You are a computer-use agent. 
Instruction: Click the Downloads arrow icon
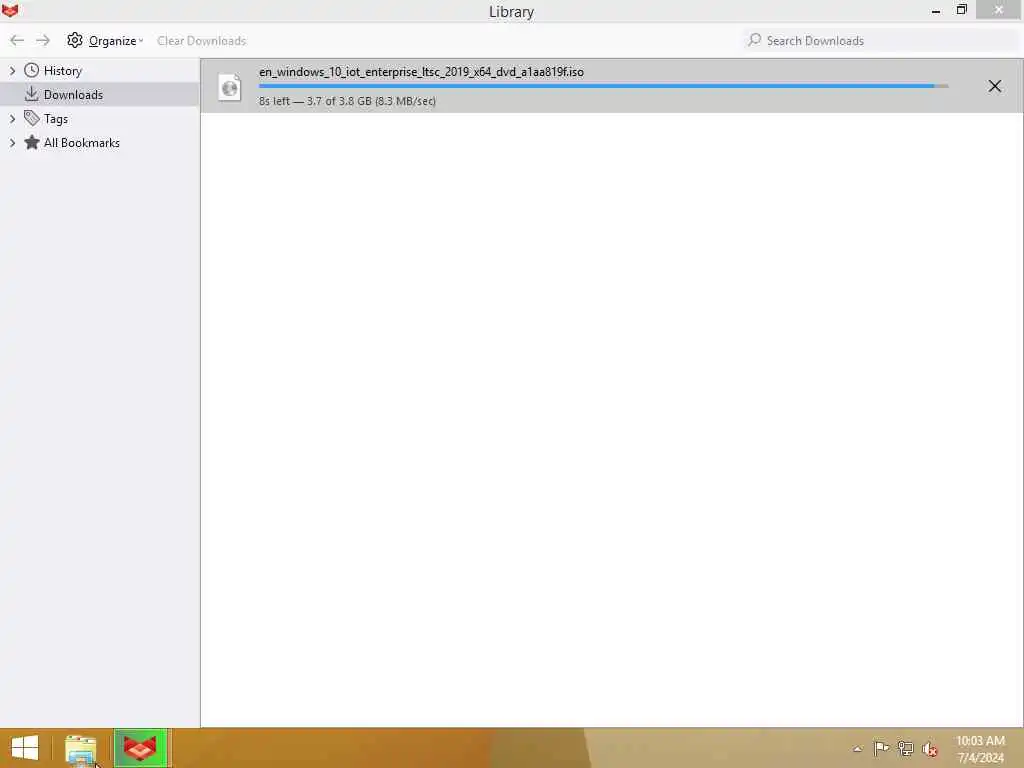pos(31,94)
